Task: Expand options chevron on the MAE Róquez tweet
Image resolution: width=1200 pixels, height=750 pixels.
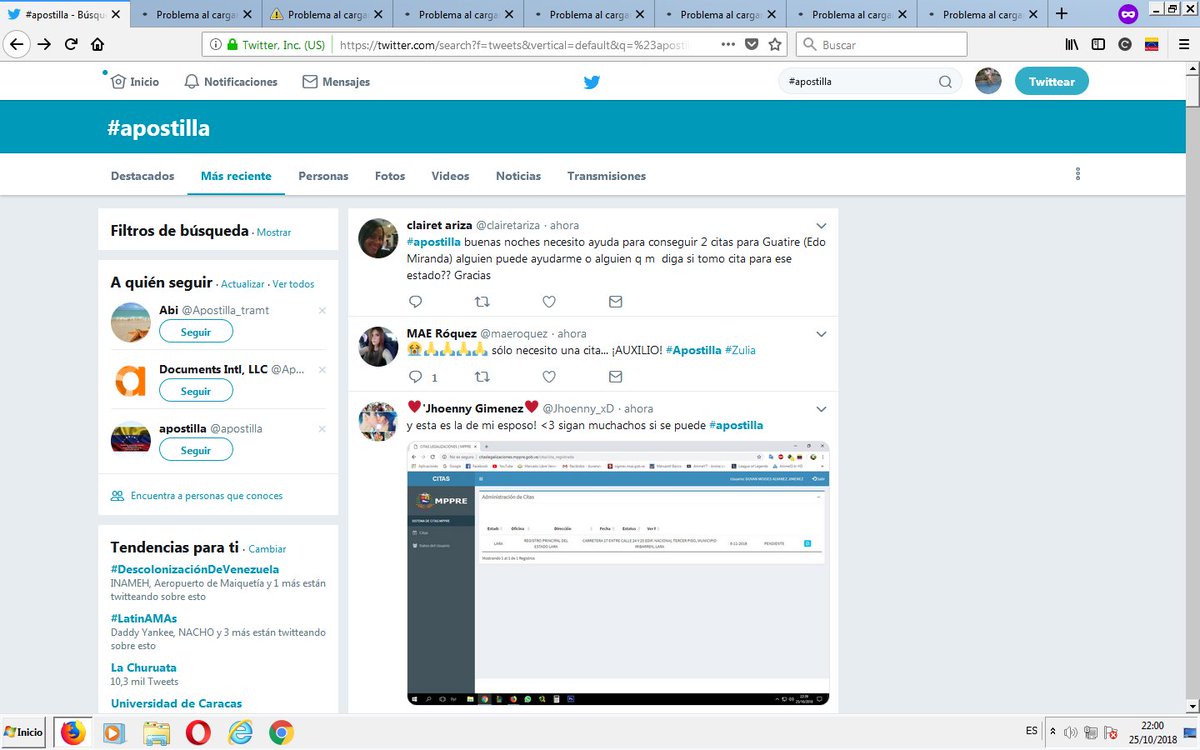Action: (821, 333)
